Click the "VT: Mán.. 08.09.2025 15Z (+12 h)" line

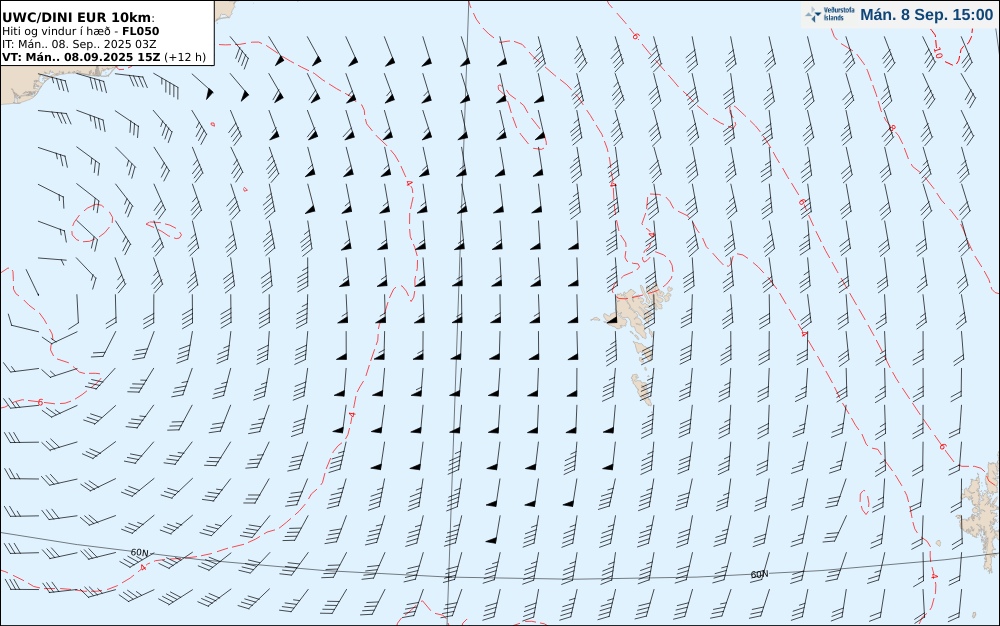(104, 57)
